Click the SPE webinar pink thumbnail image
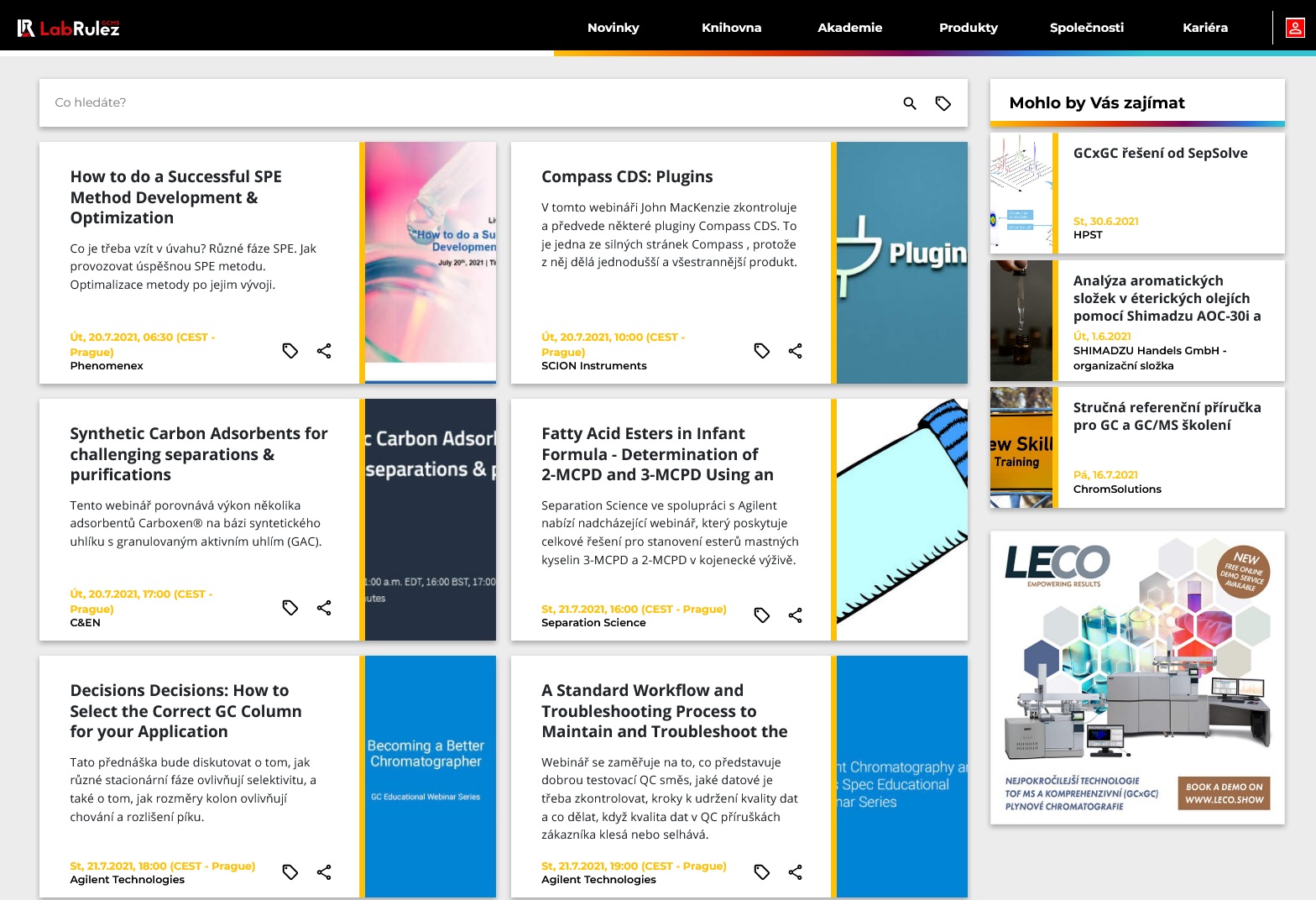The height and width of the screenshot is (900, 1316). [x=431, y=263]
